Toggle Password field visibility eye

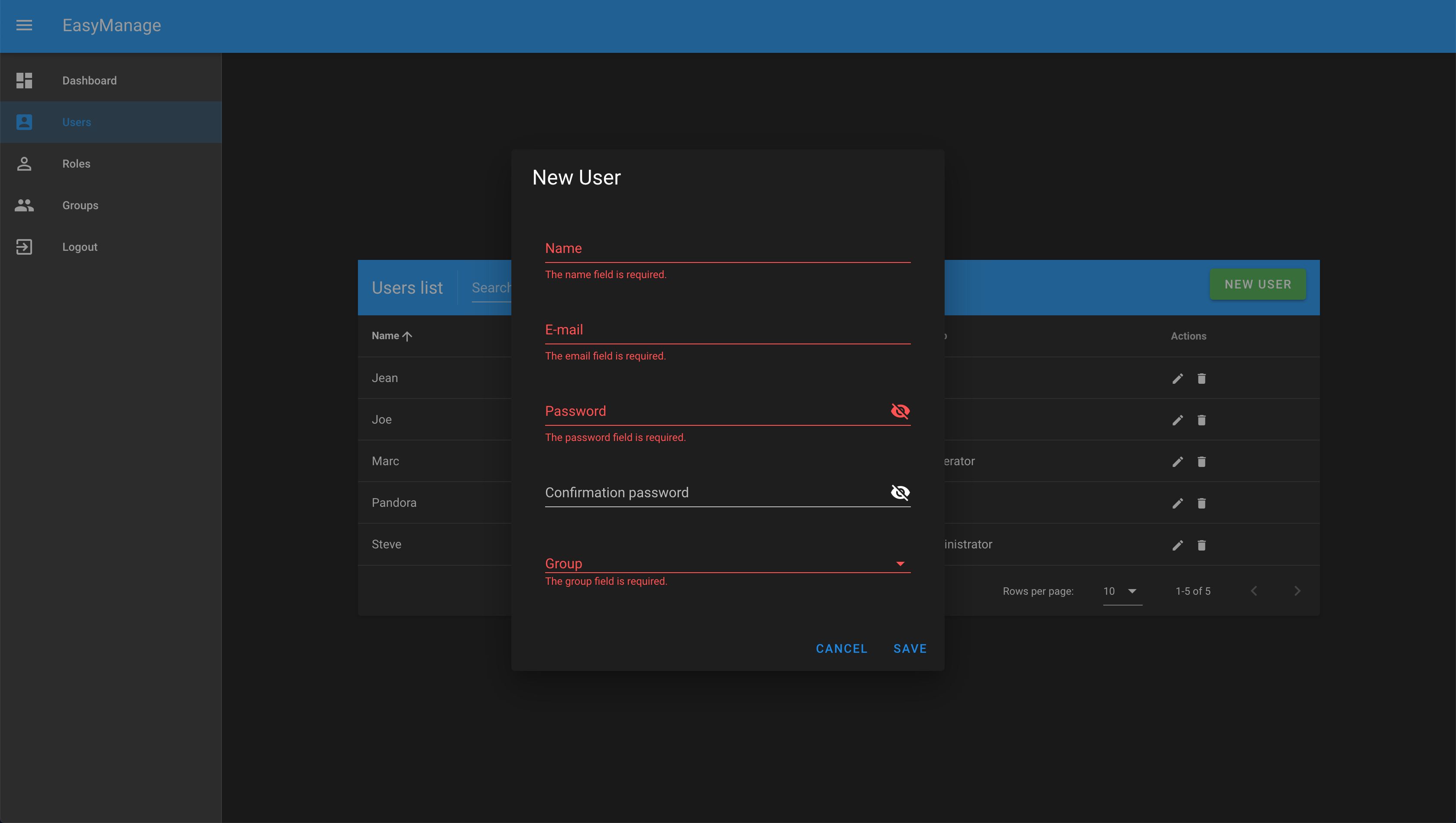tap(900, 411)
